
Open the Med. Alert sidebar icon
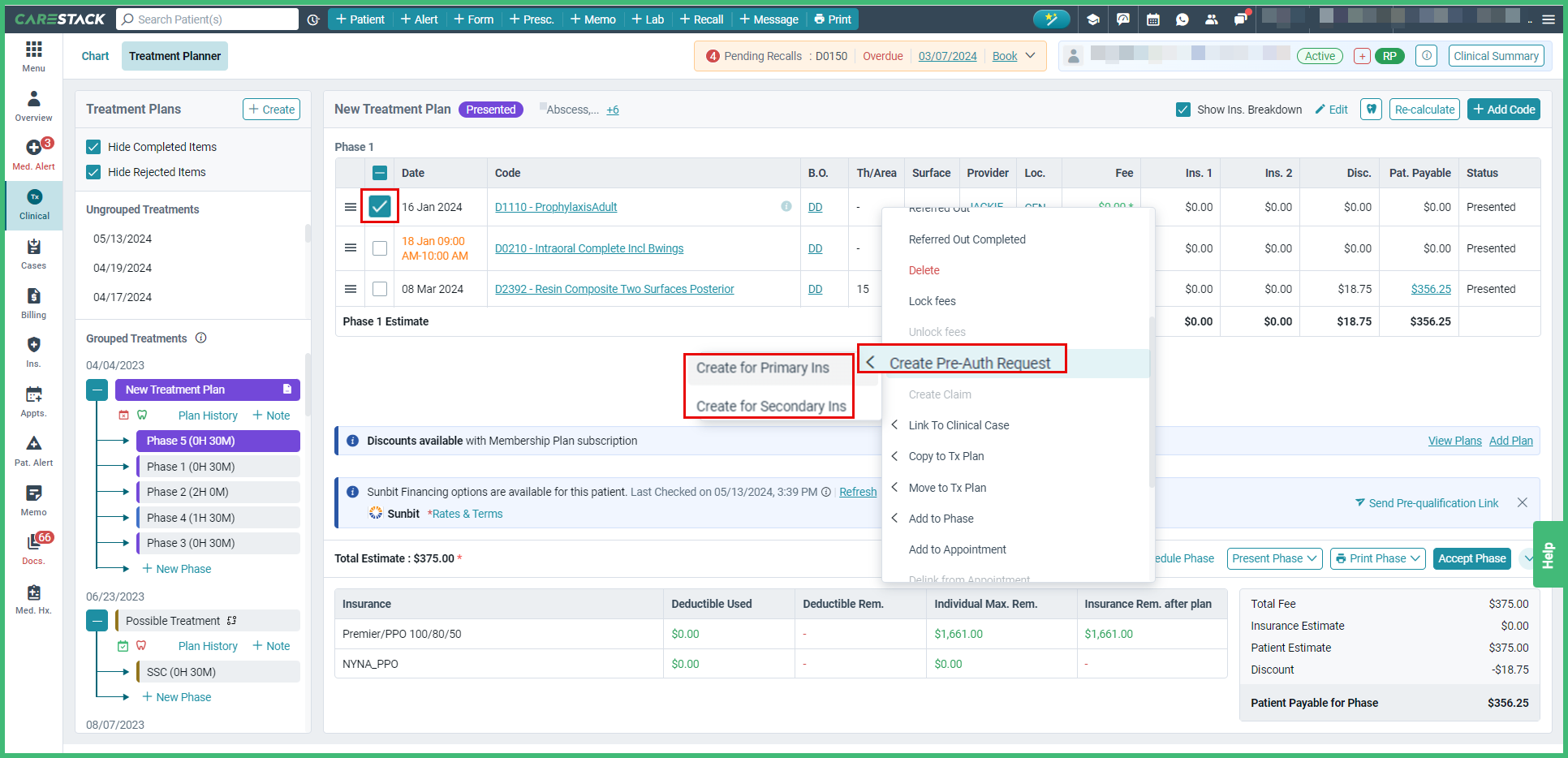[33, 153]
